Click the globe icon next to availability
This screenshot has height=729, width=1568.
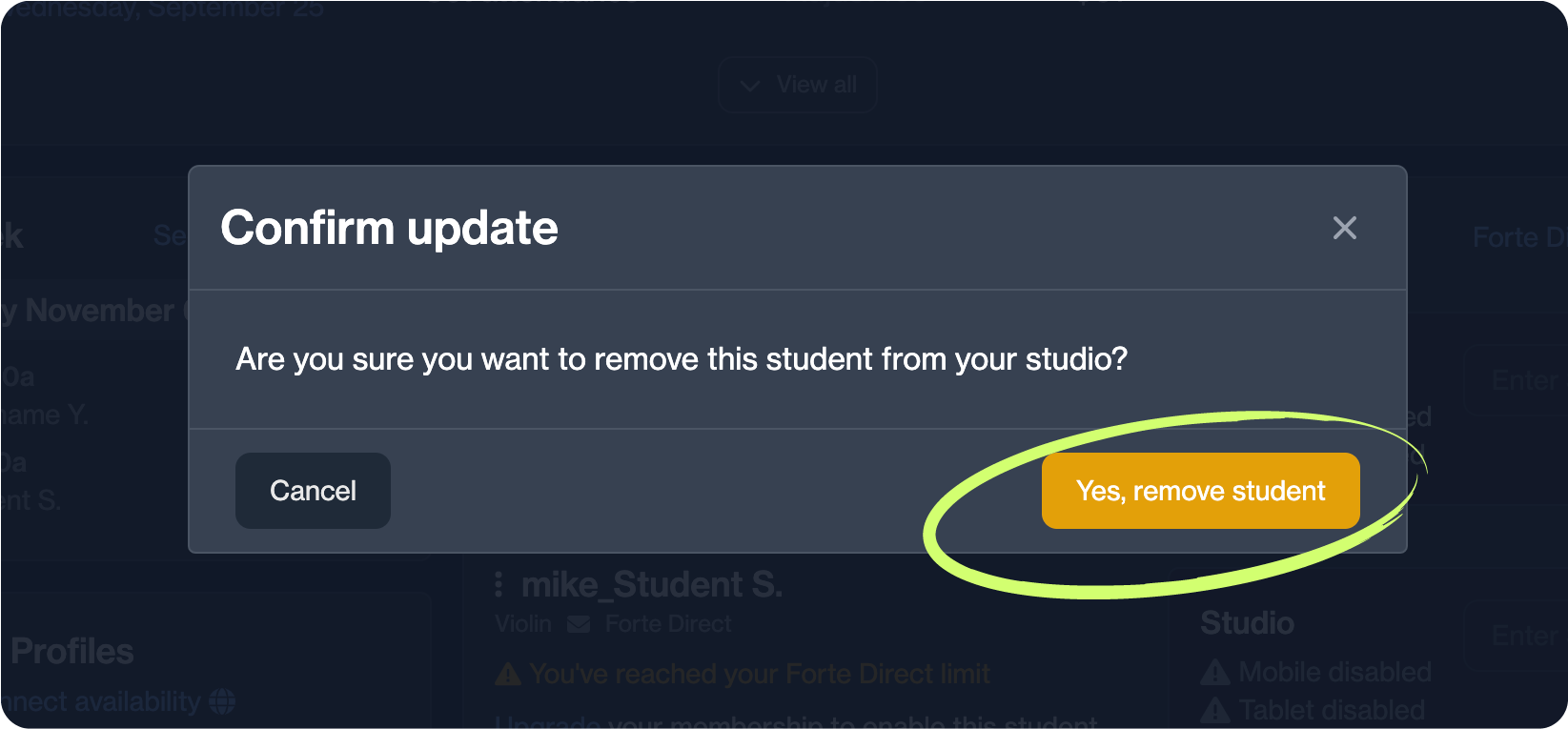point(222,702)
